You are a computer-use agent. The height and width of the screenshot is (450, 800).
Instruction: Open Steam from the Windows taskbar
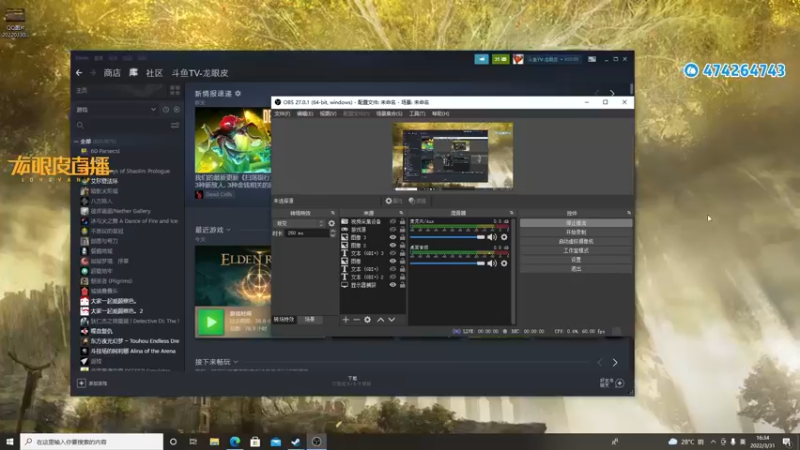pos(296,441)
